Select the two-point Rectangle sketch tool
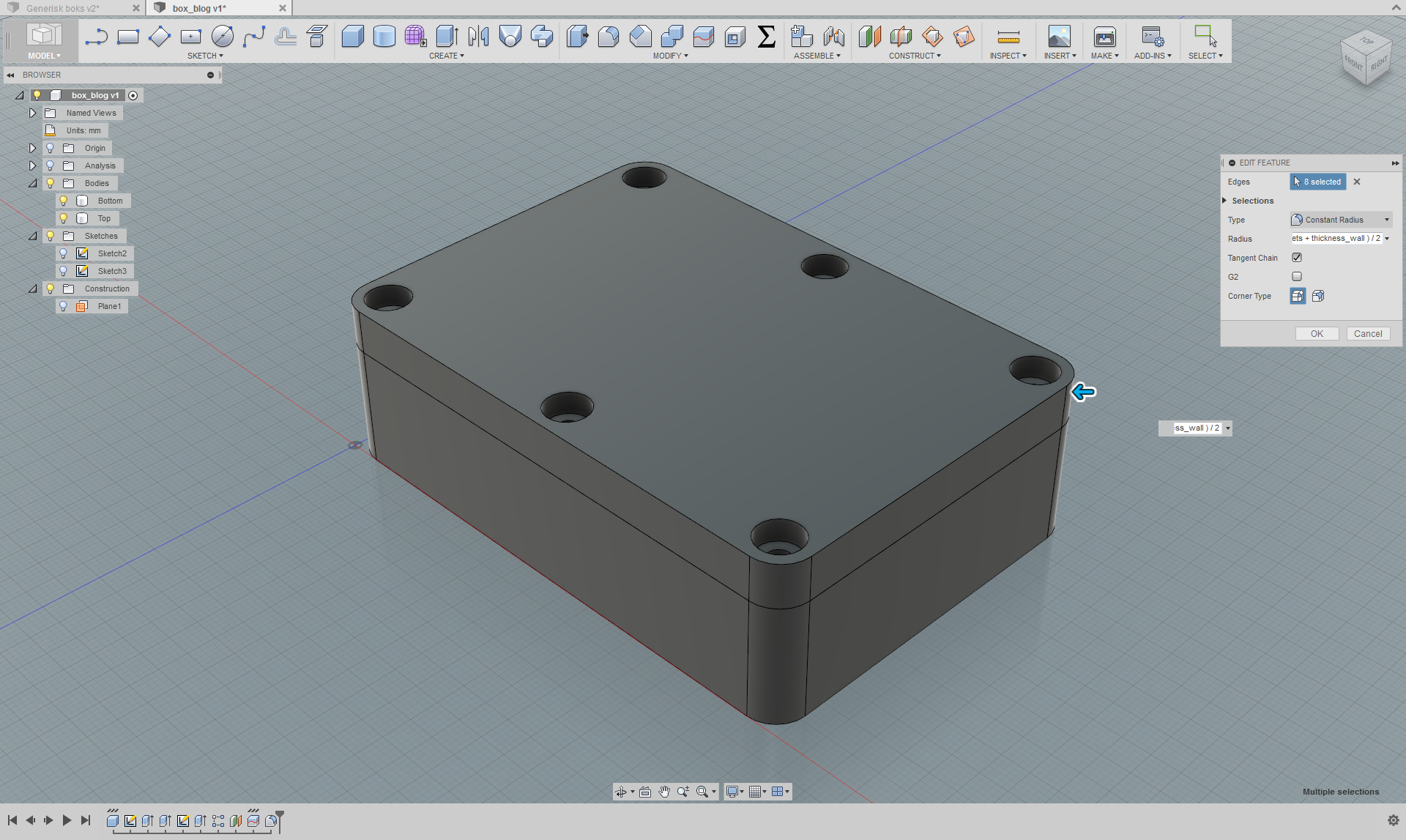This screenshot has width=1406, height=840. tap(128, 36)
